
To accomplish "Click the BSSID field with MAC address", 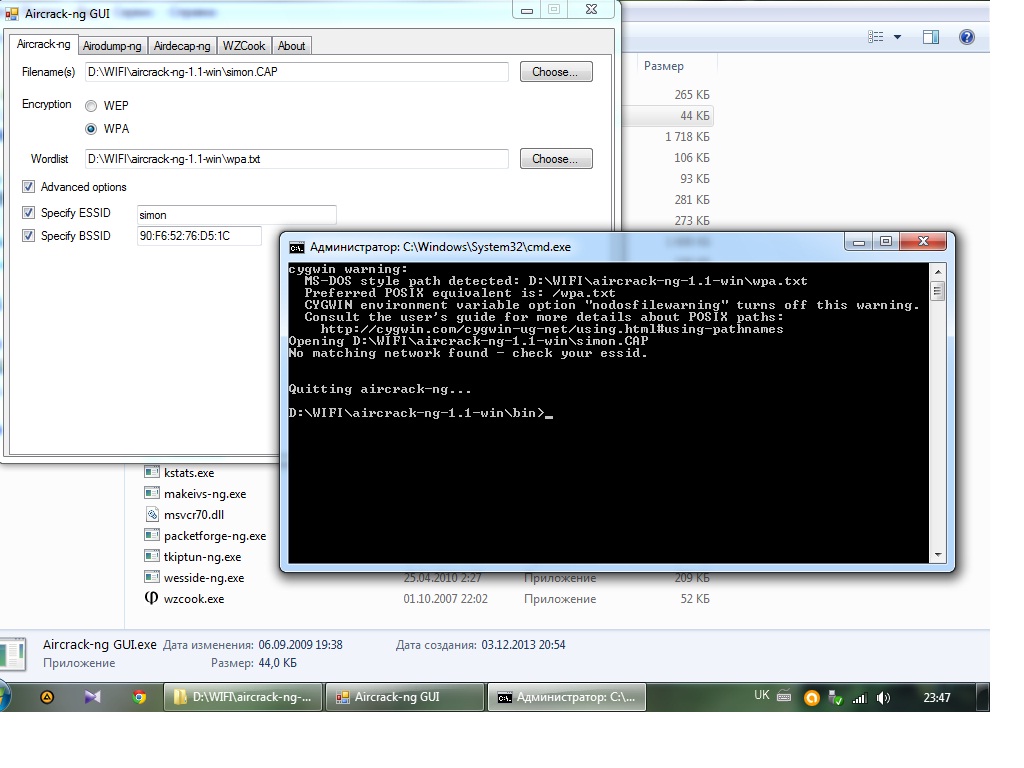I will click(x=199, y=236).
